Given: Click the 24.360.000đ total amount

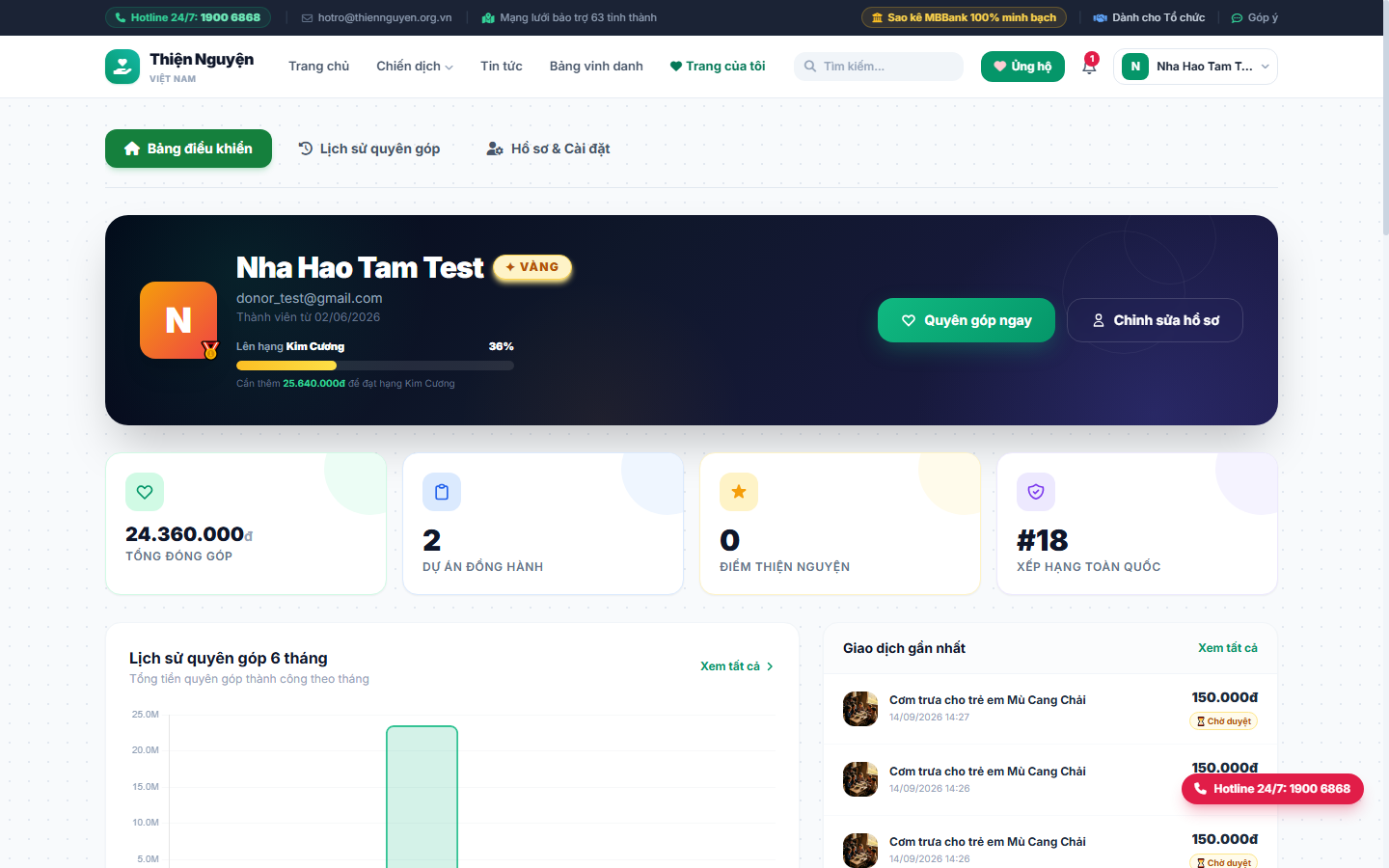Looking at the screenshot, I should tap(189, 534).
